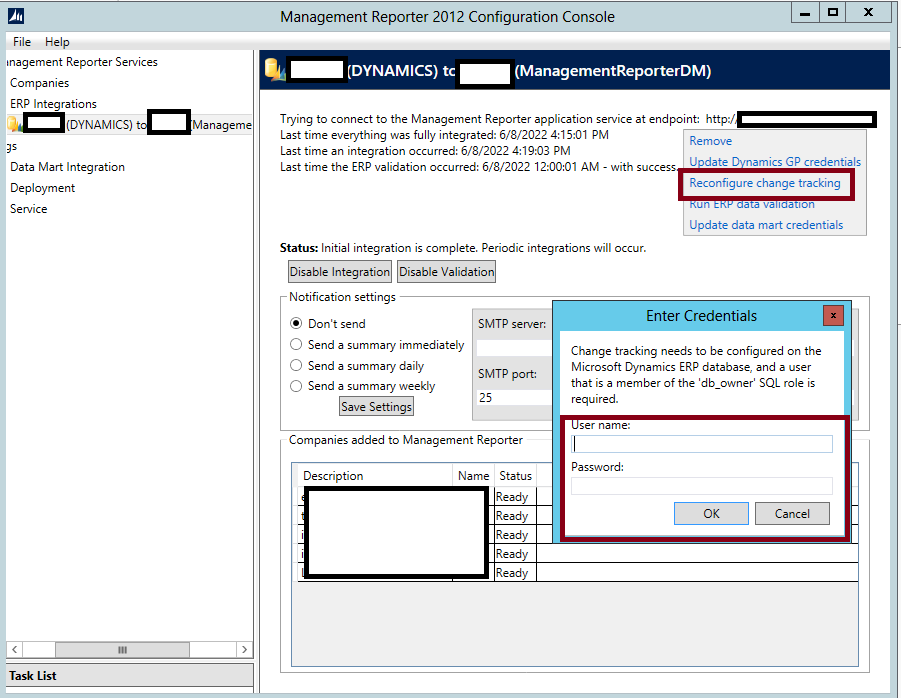Select Management Reporter Services root node
This screenshot has height=698, width=901.
point(82,62)
